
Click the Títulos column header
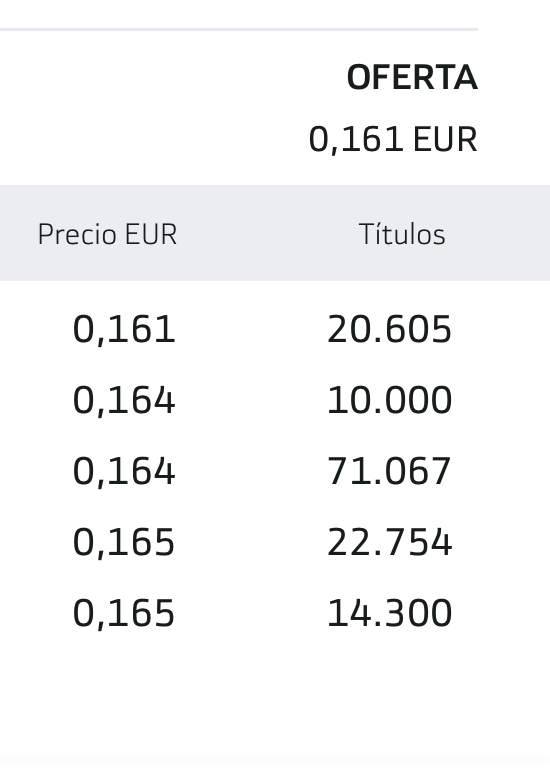(x=402, y=234)
